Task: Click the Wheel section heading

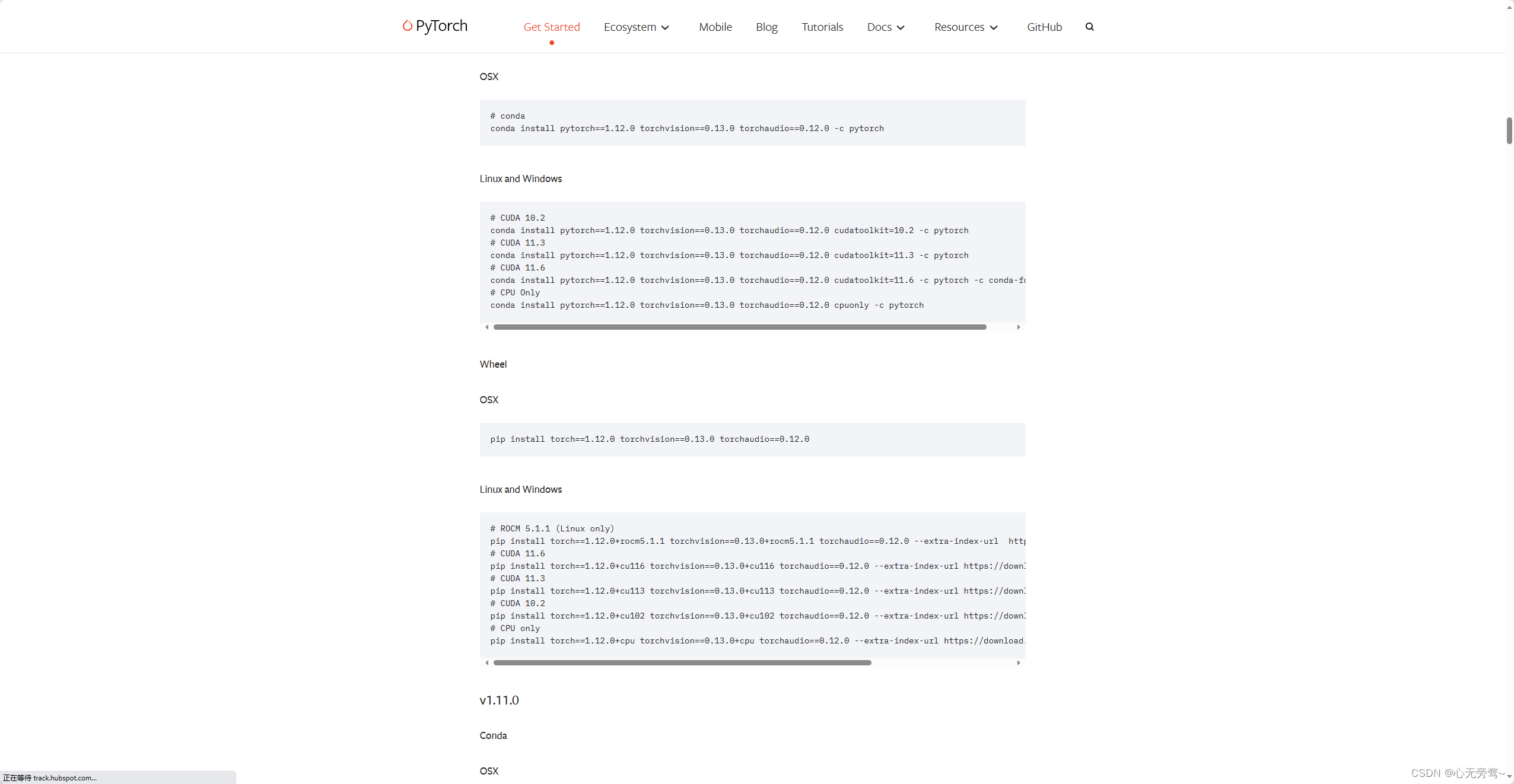Action: point(493,364)
